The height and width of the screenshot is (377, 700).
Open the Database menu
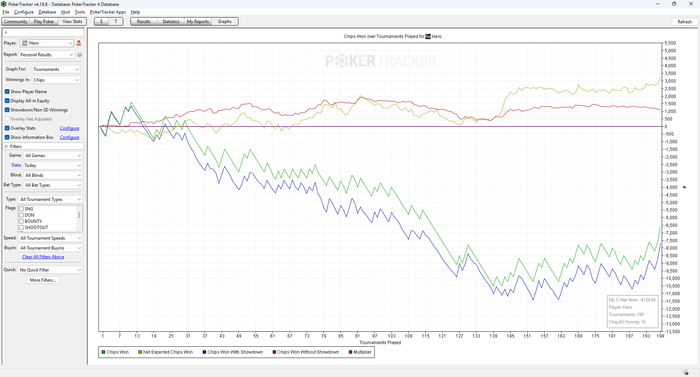click(47, 12)
